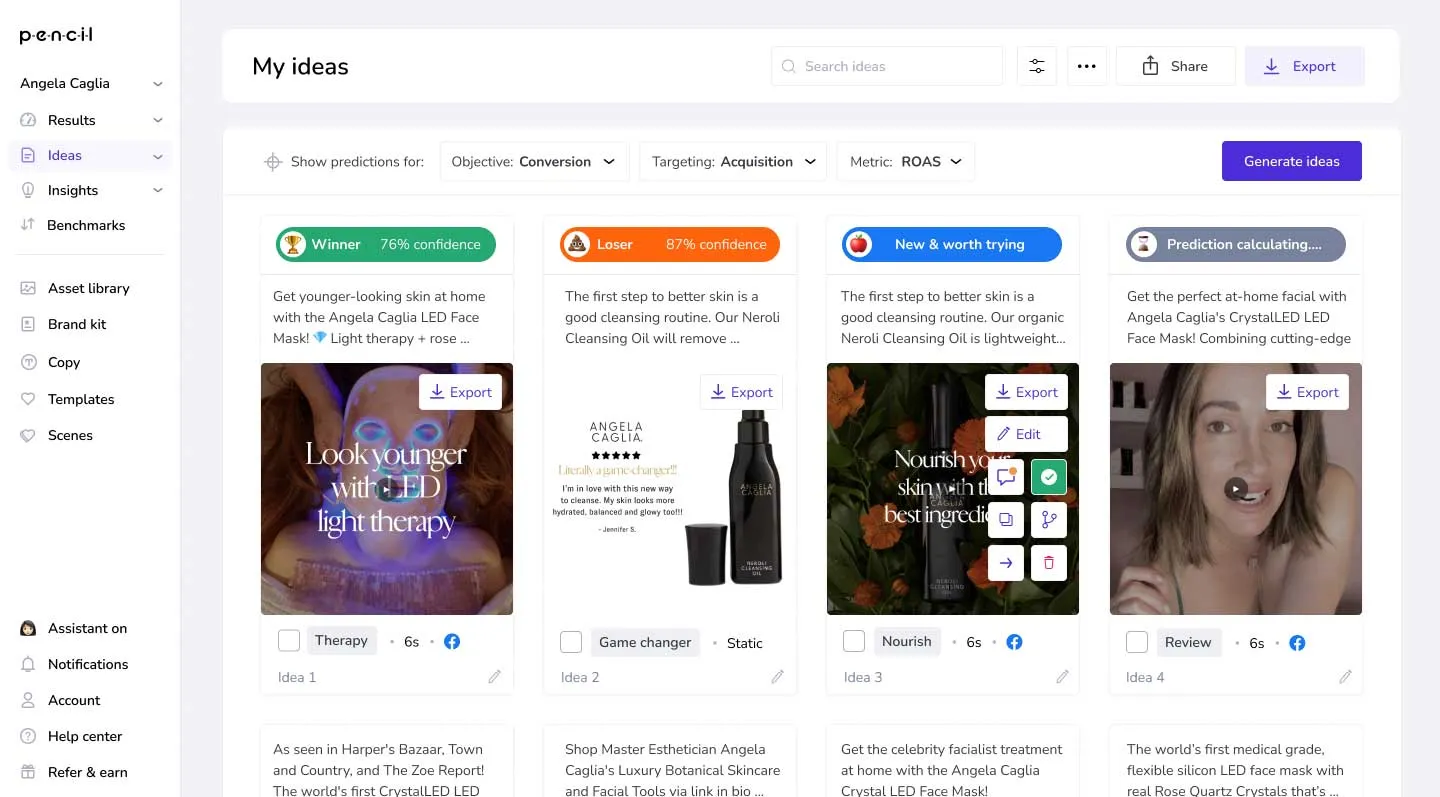Click the Therapy tag
The image size is (1440, 797).
click(341, 640)
